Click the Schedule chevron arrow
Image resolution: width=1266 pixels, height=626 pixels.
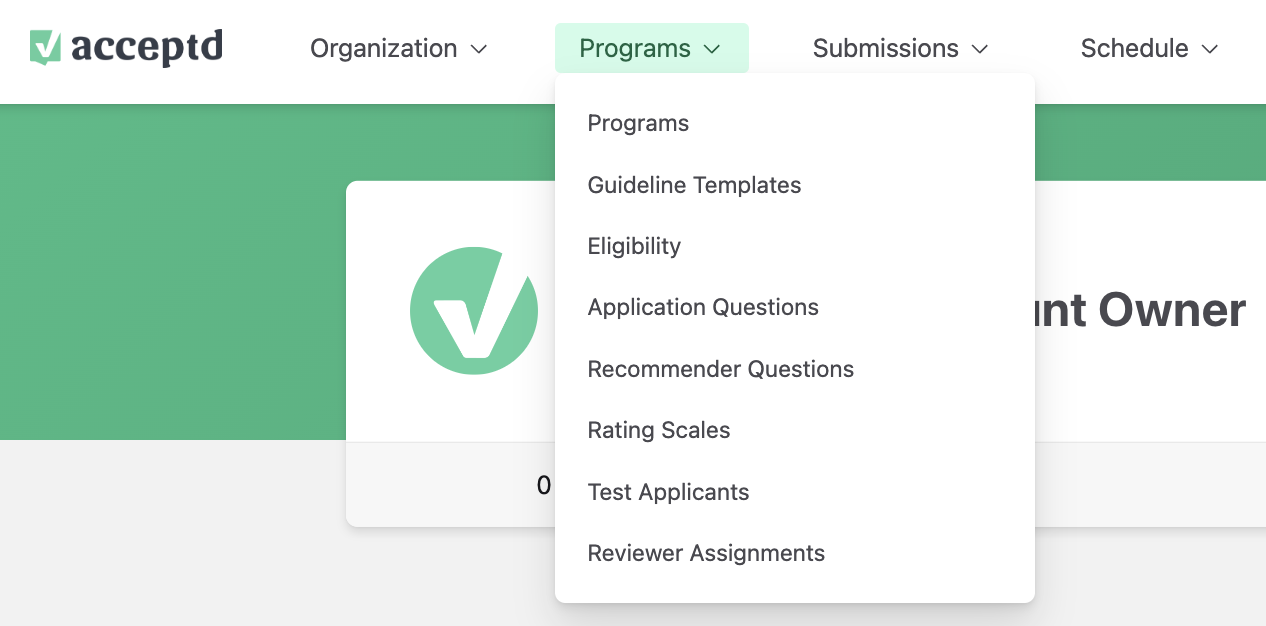1210,49
